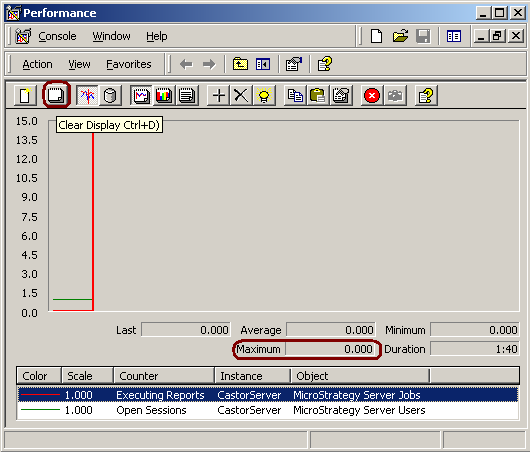Click the Average value field

pyautogui.click(x=331, y=330)
